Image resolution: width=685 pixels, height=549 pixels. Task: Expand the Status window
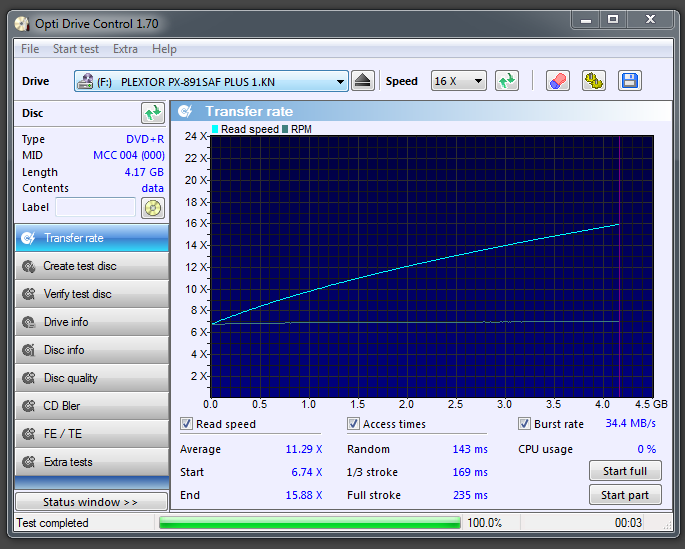click(92, 502)
